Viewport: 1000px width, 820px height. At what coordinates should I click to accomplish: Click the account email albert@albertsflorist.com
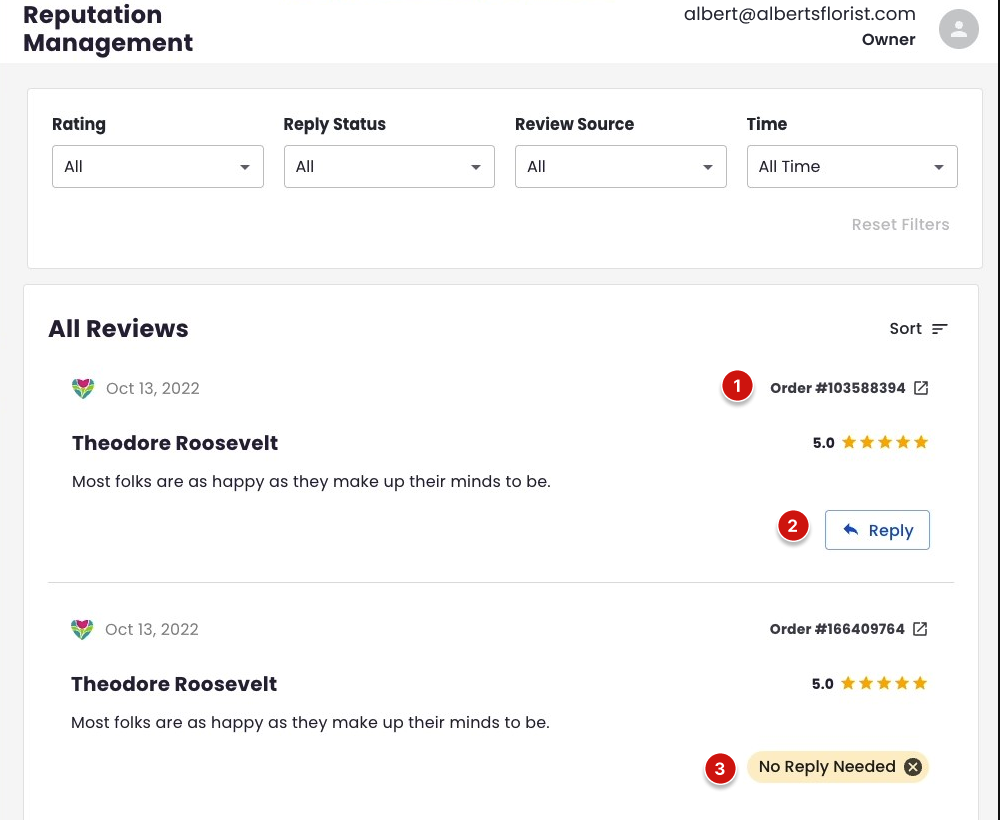coord(799,14)
